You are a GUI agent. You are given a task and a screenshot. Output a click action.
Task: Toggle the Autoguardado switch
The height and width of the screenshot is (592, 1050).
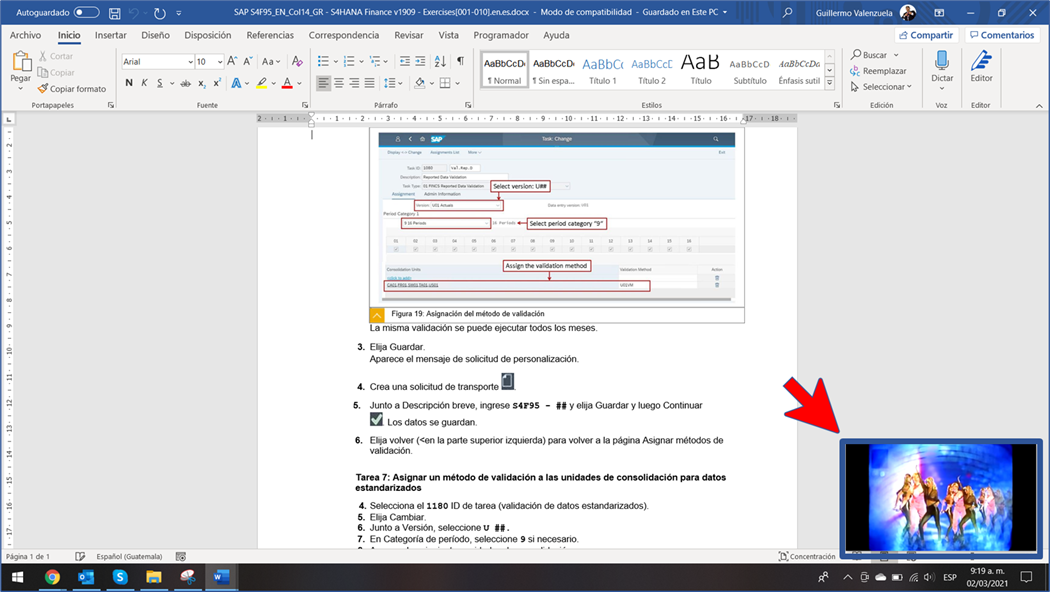[86, 13]
